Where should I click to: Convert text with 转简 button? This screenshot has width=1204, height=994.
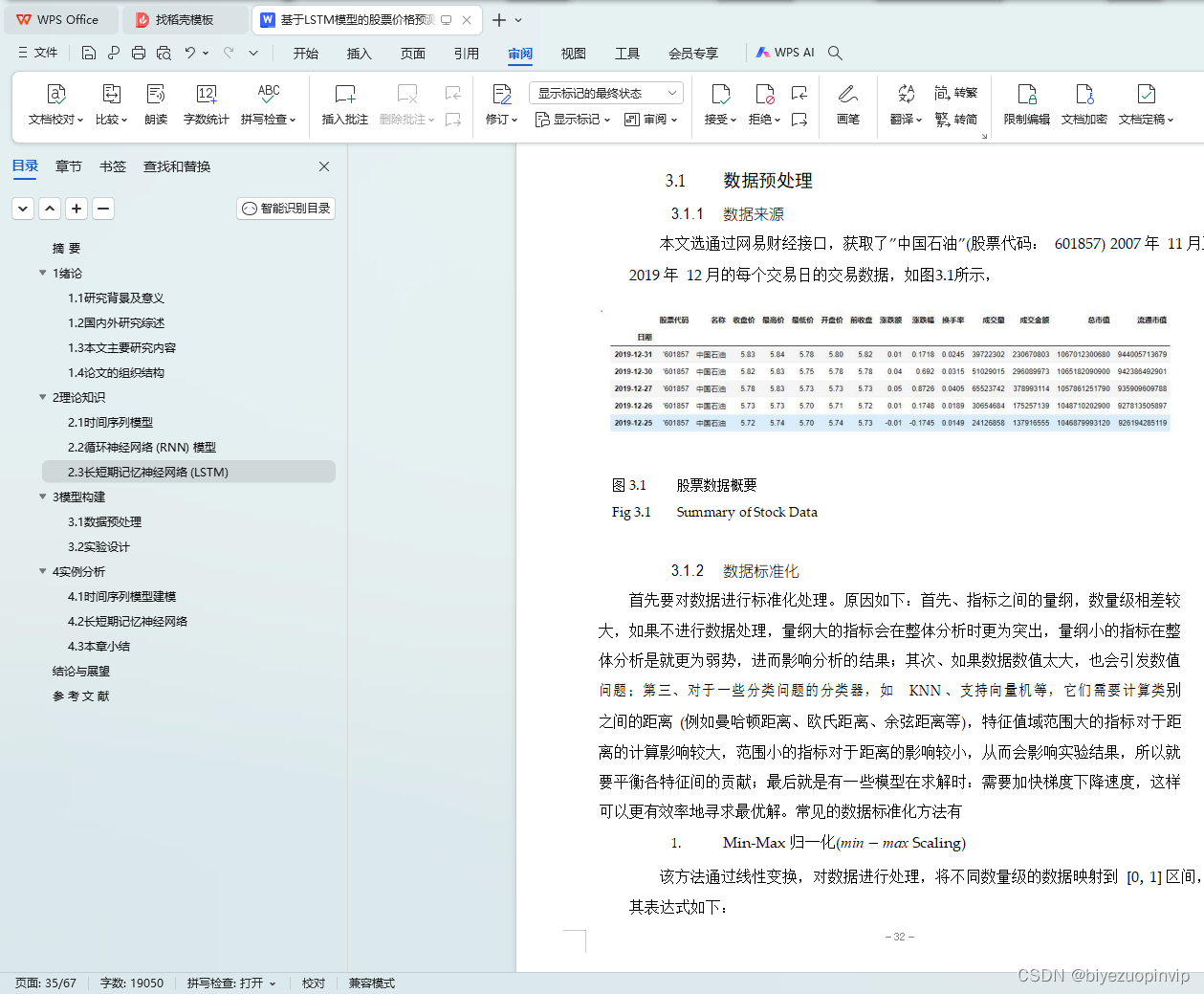point(956,120)
